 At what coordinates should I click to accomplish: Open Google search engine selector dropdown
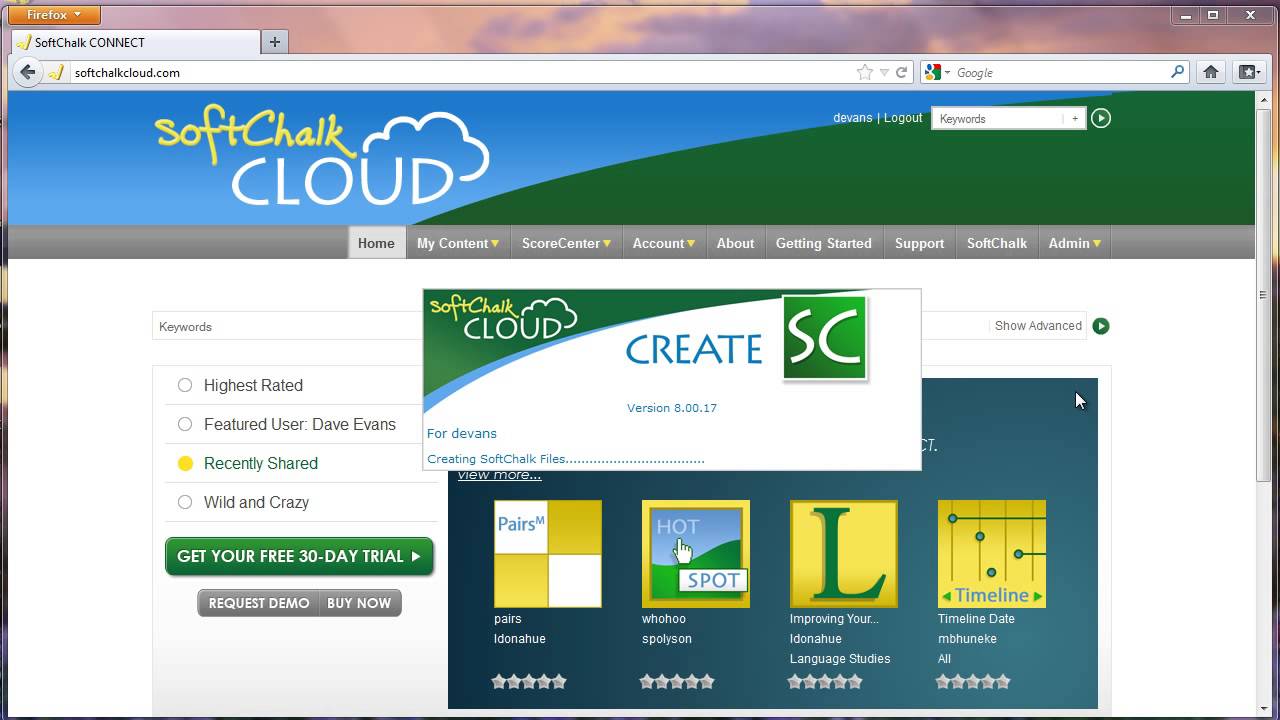937,72
